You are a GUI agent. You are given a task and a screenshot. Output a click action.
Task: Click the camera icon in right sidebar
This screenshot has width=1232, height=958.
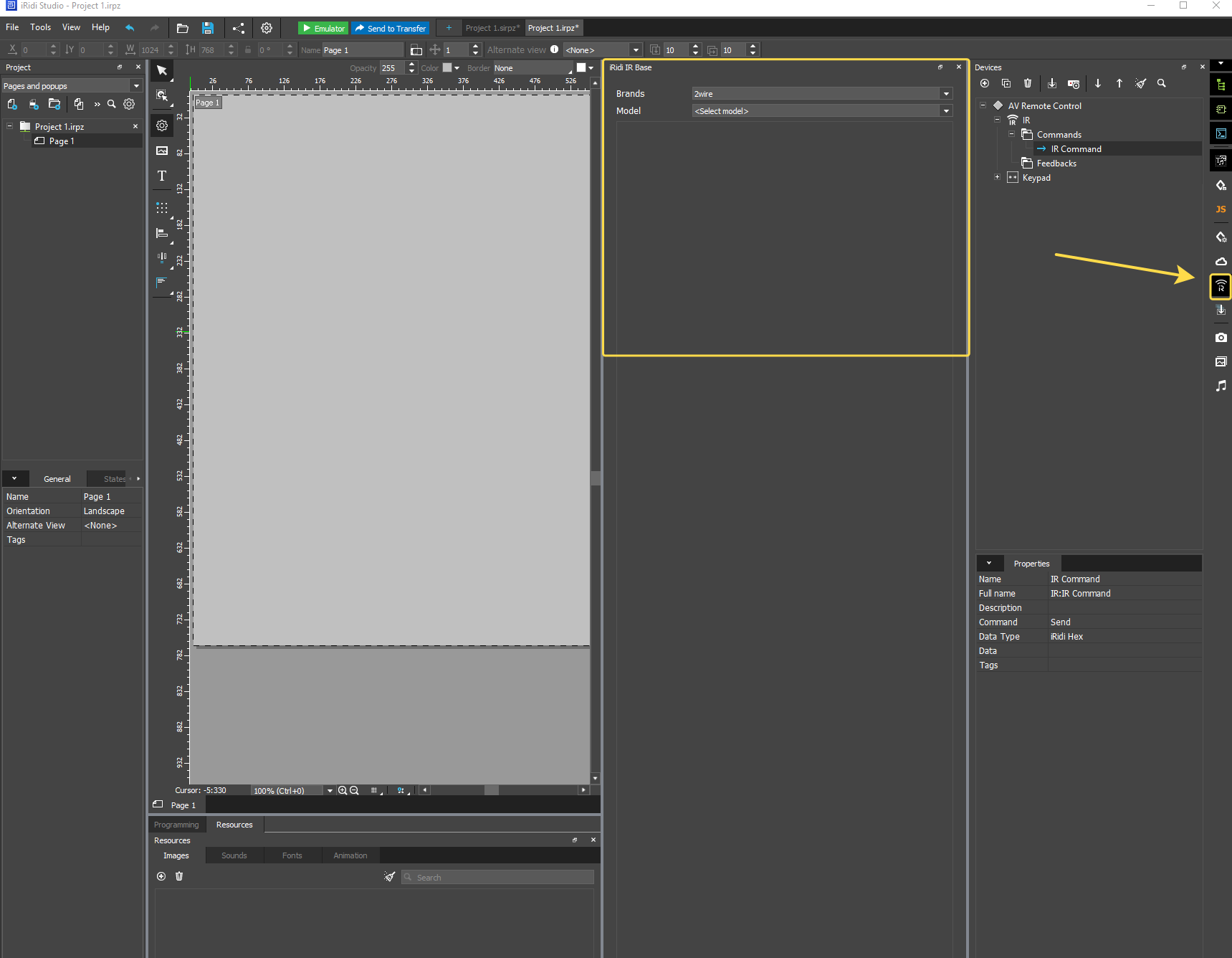click(1221, 337)
